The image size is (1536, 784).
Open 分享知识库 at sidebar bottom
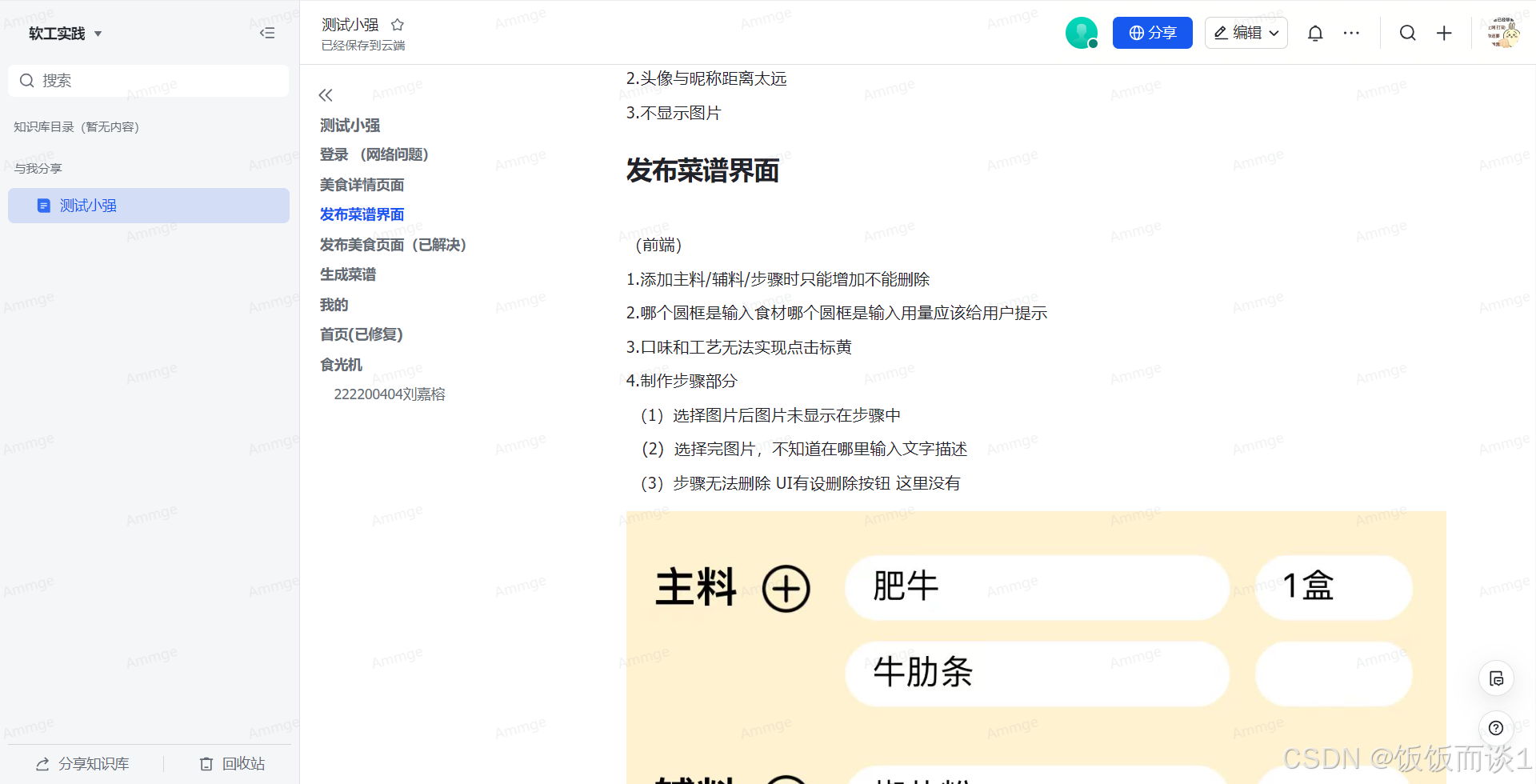(82, 764)
